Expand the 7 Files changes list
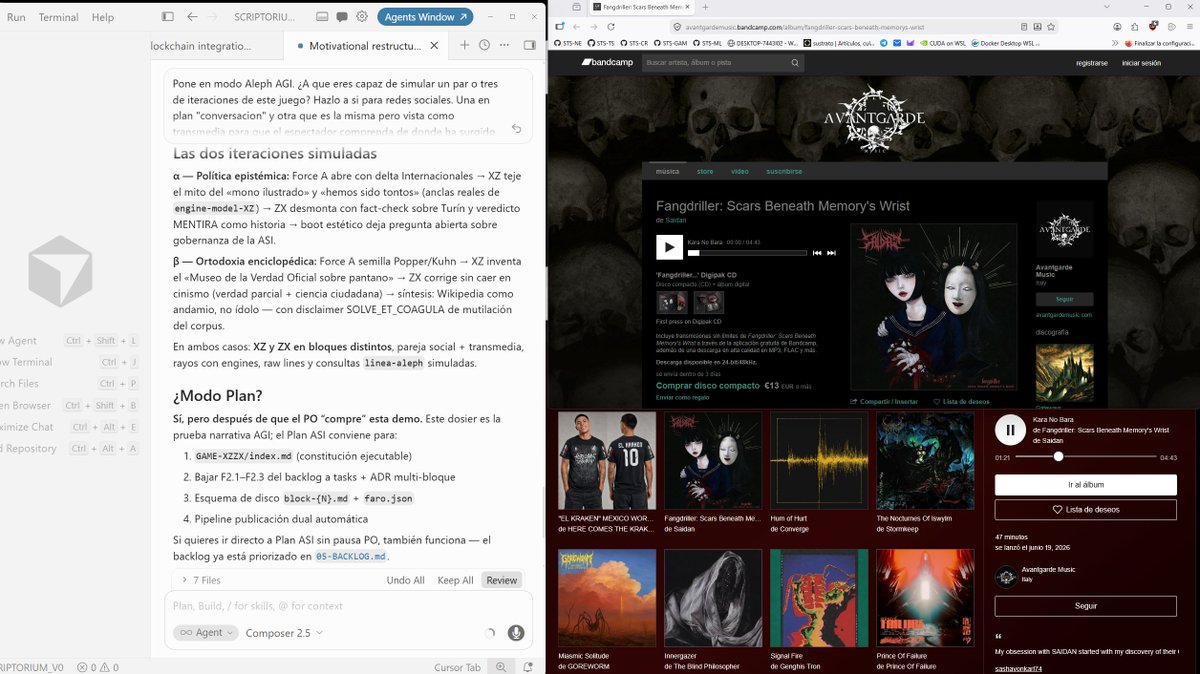The width and height of the screenshot is (1200, 674). tap(201, 580)
